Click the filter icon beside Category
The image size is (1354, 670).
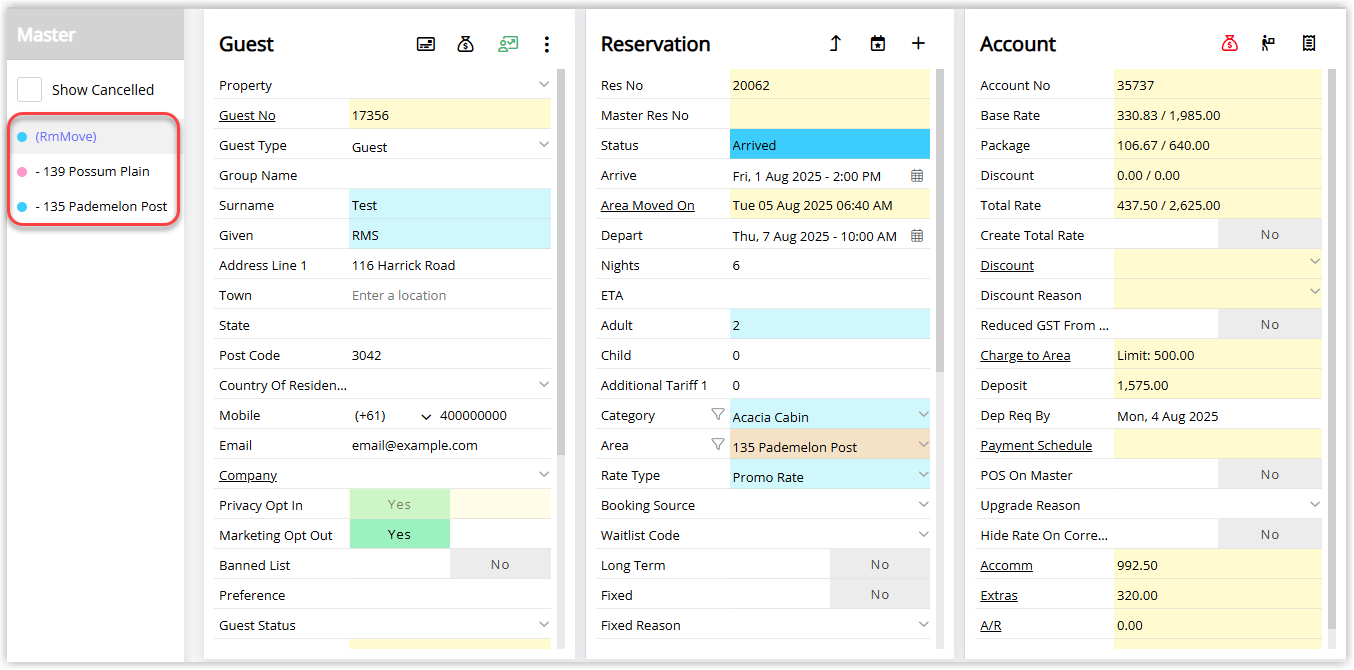(x=717, y=414)
